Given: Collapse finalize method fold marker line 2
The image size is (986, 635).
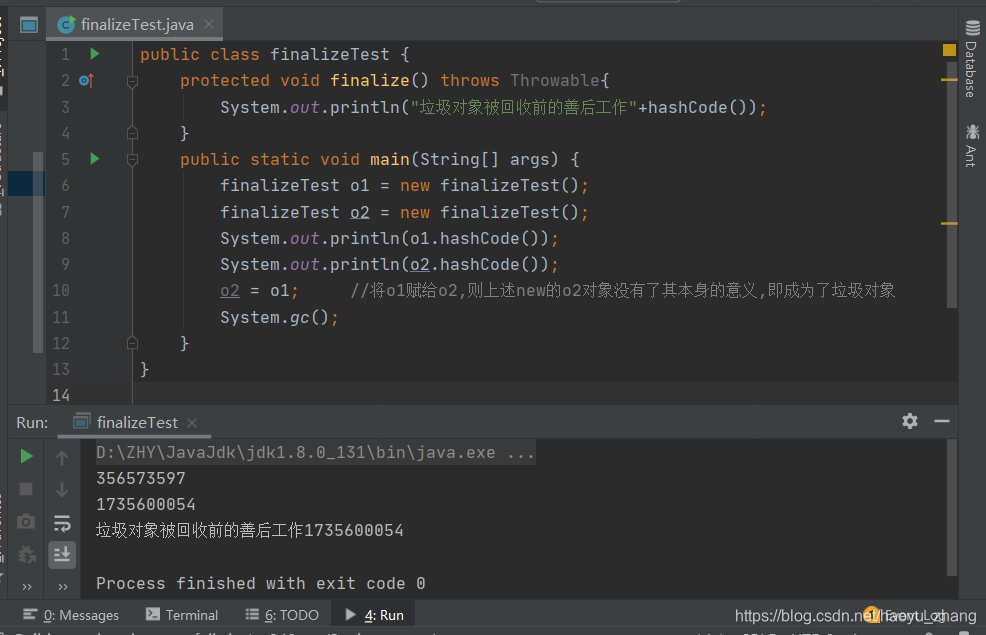Looking at the screenshot, I should (132, 81).
